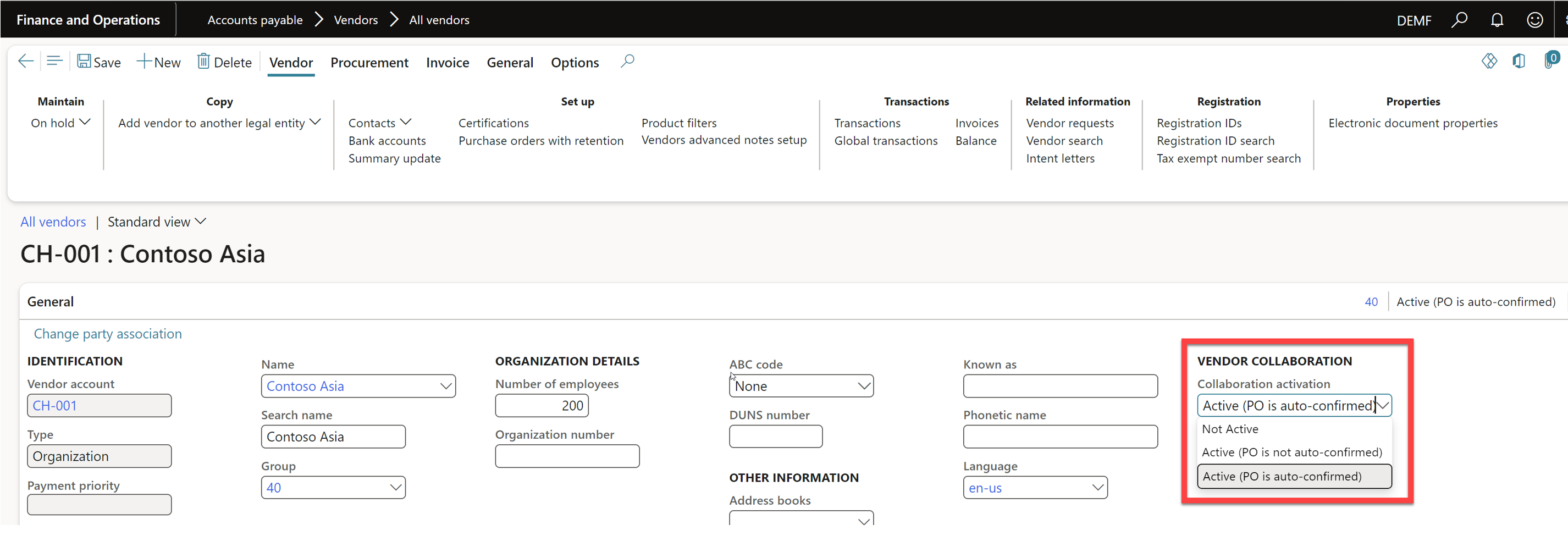Click the back arrow icon
The image size is (1568, 541).
click(25, 62)
